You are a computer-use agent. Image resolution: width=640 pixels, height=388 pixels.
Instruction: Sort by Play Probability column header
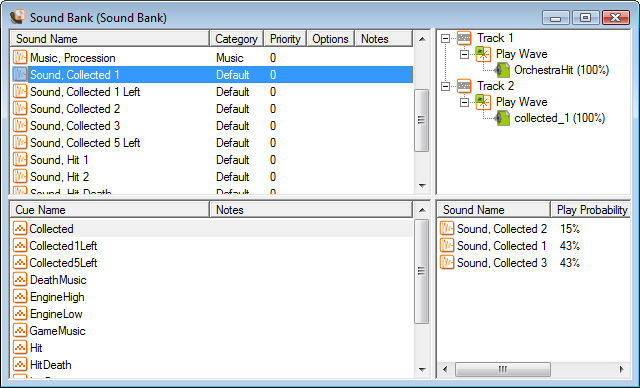point(591,209)
